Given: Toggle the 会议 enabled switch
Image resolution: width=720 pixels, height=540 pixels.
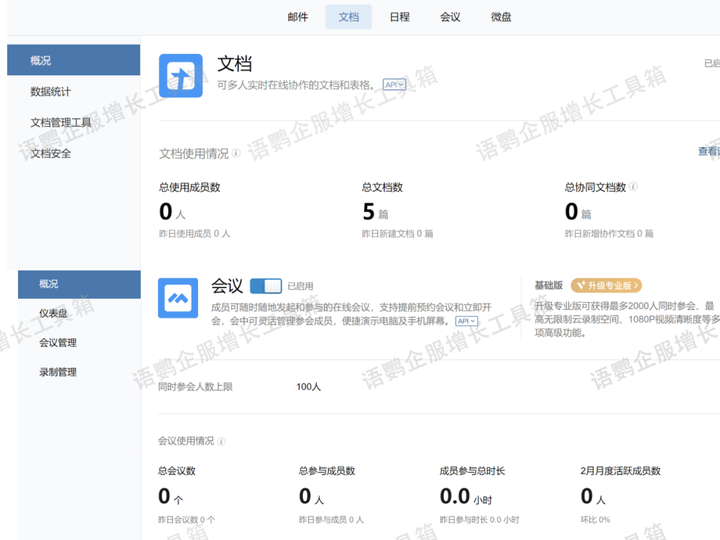Looking at the screenshot, I should point(265,286).
